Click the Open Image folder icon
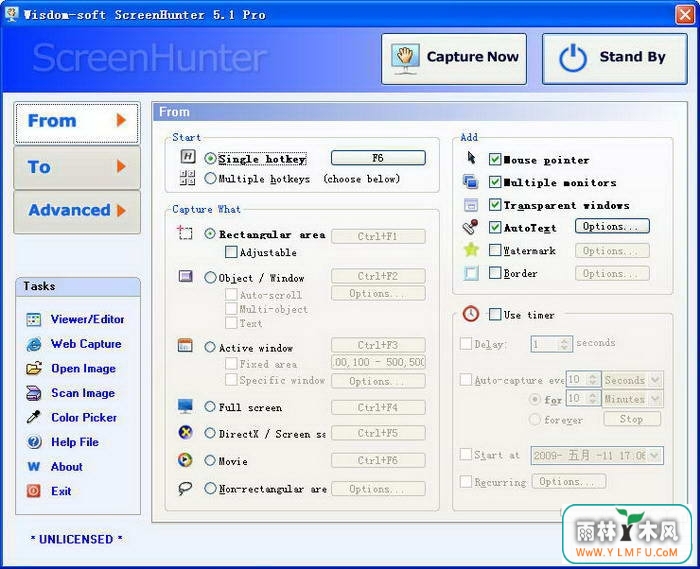700x569 pixels. 34,369
